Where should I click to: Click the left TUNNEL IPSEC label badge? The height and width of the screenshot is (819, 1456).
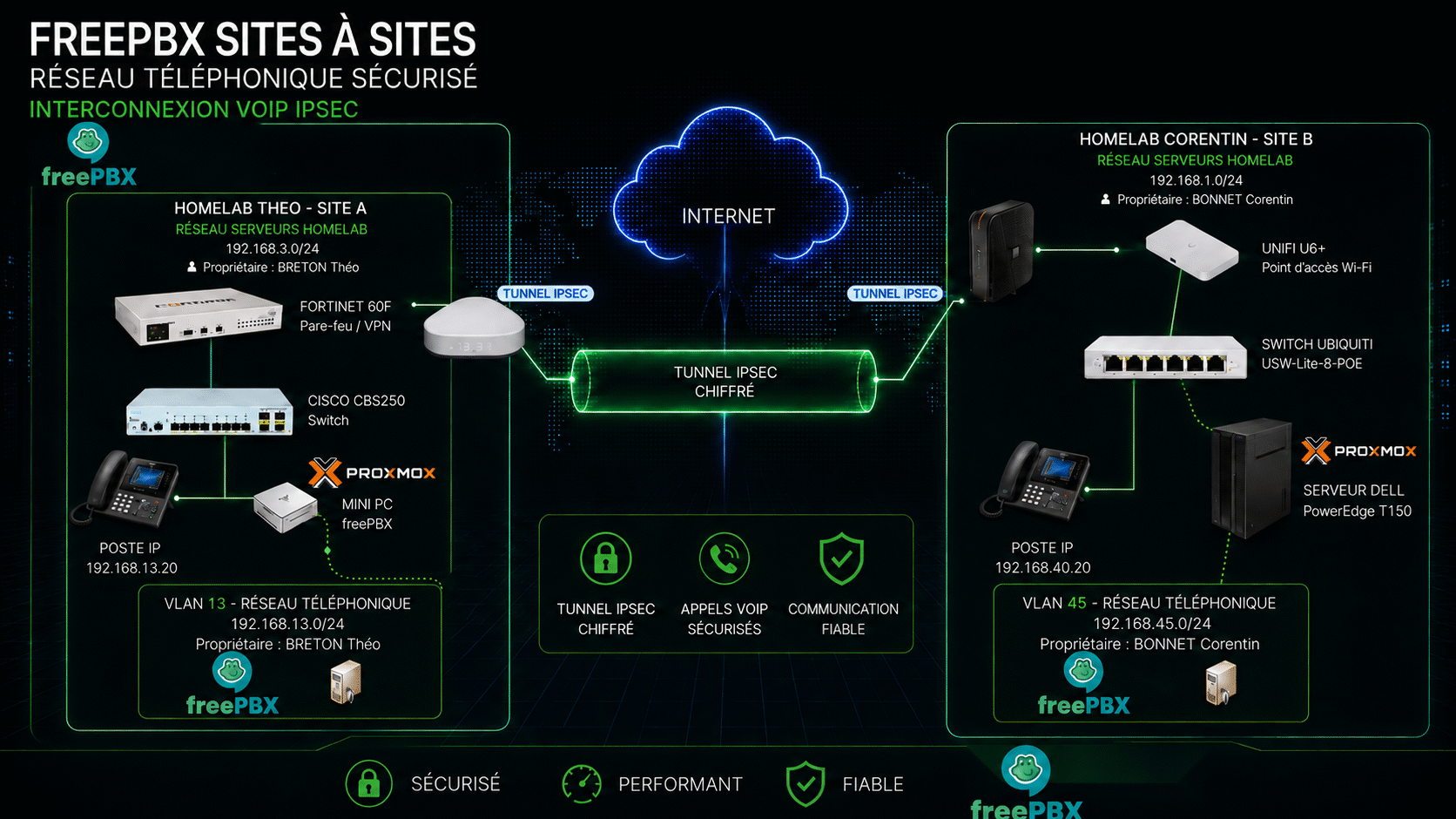point(545,294)
